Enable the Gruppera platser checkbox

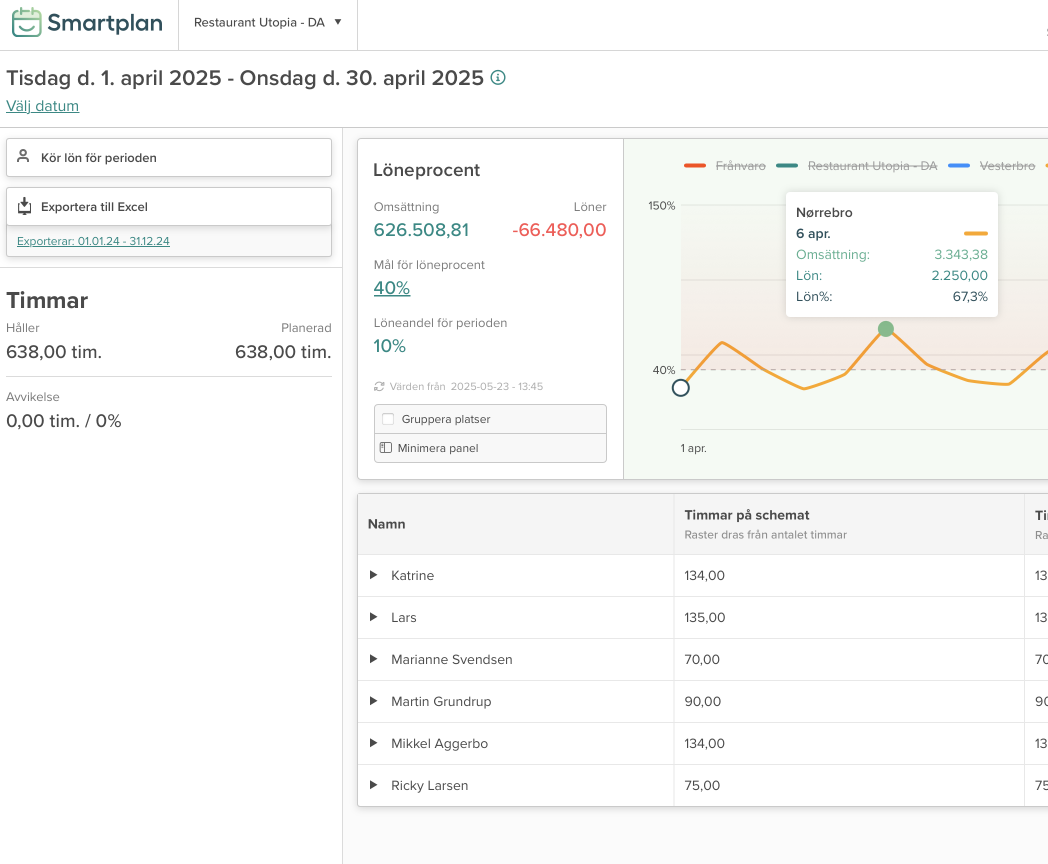coord(388,419)
